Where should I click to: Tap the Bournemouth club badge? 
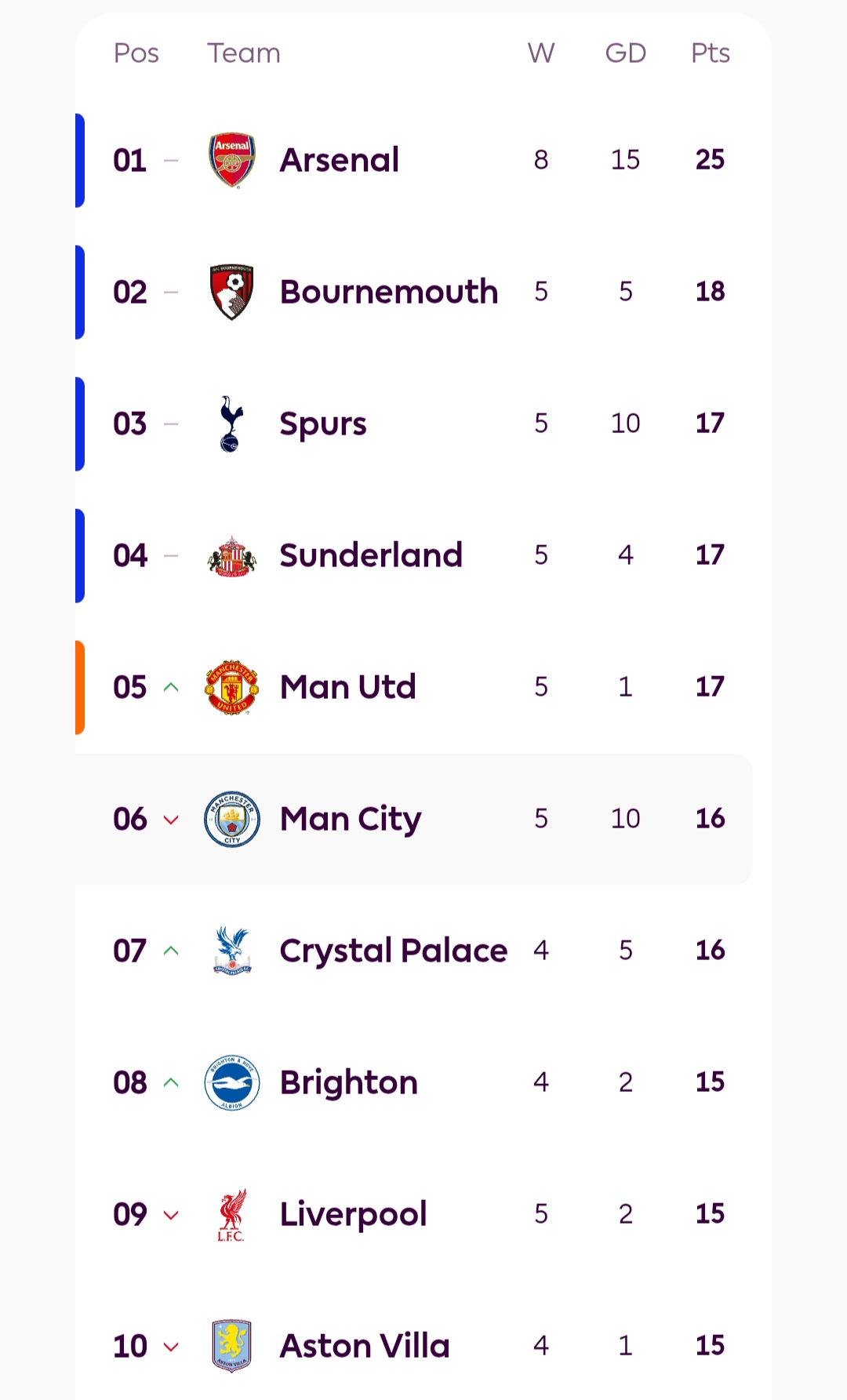231,292
